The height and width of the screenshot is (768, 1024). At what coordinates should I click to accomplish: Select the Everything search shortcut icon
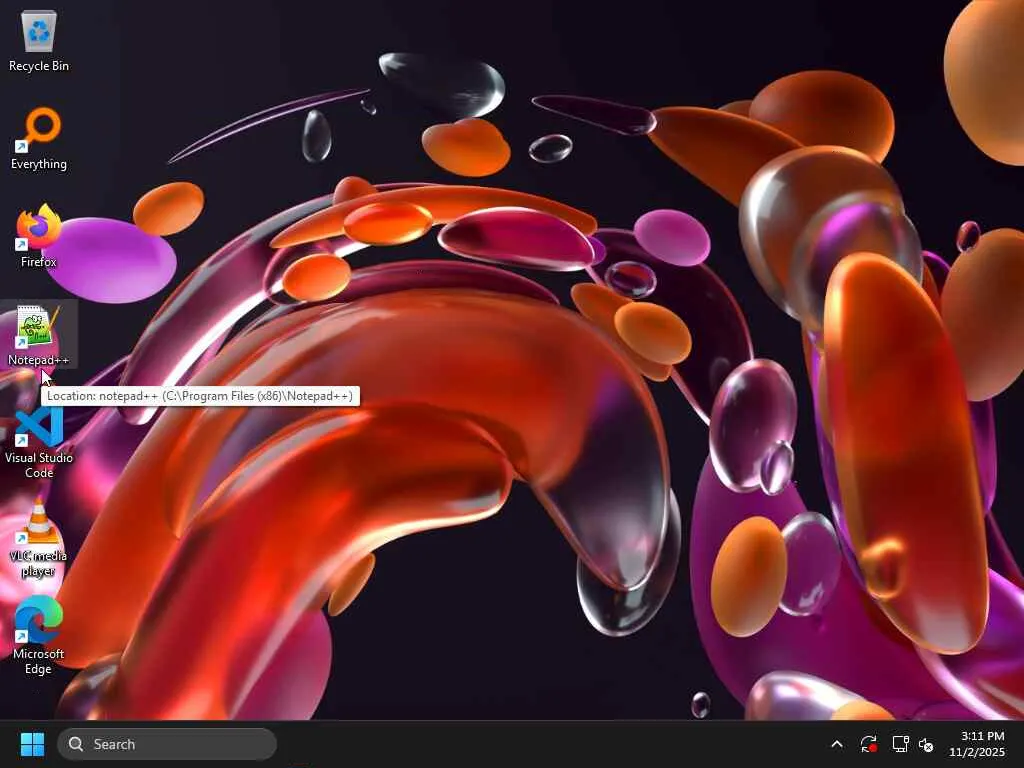point(39,139)
